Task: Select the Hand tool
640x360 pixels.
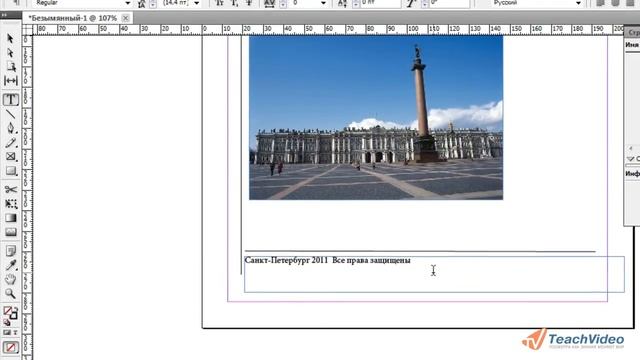Action: point(11,280)
